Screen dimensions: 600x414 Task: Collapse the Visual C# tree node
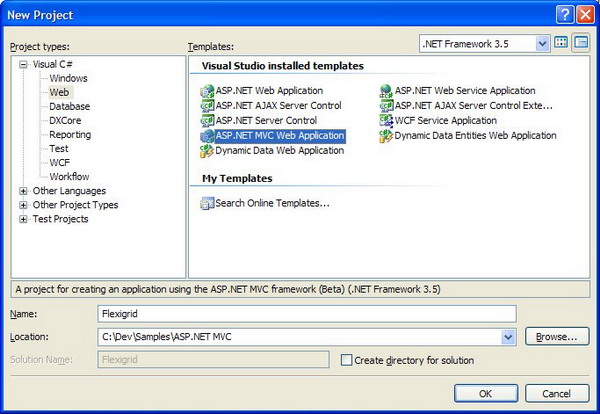click(23, 64)
